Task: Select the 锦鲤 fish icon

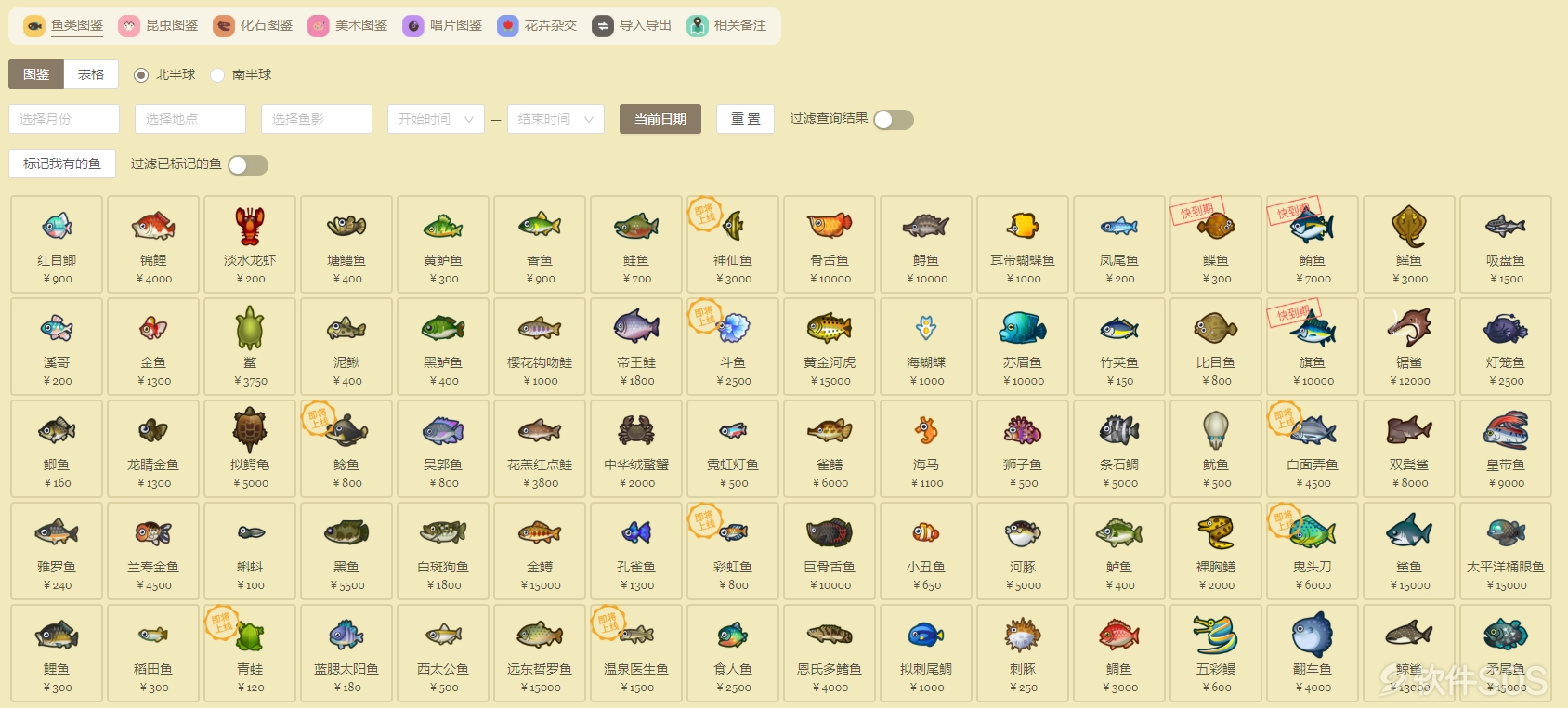Action: pyautogui.click(x=153, y=226)
